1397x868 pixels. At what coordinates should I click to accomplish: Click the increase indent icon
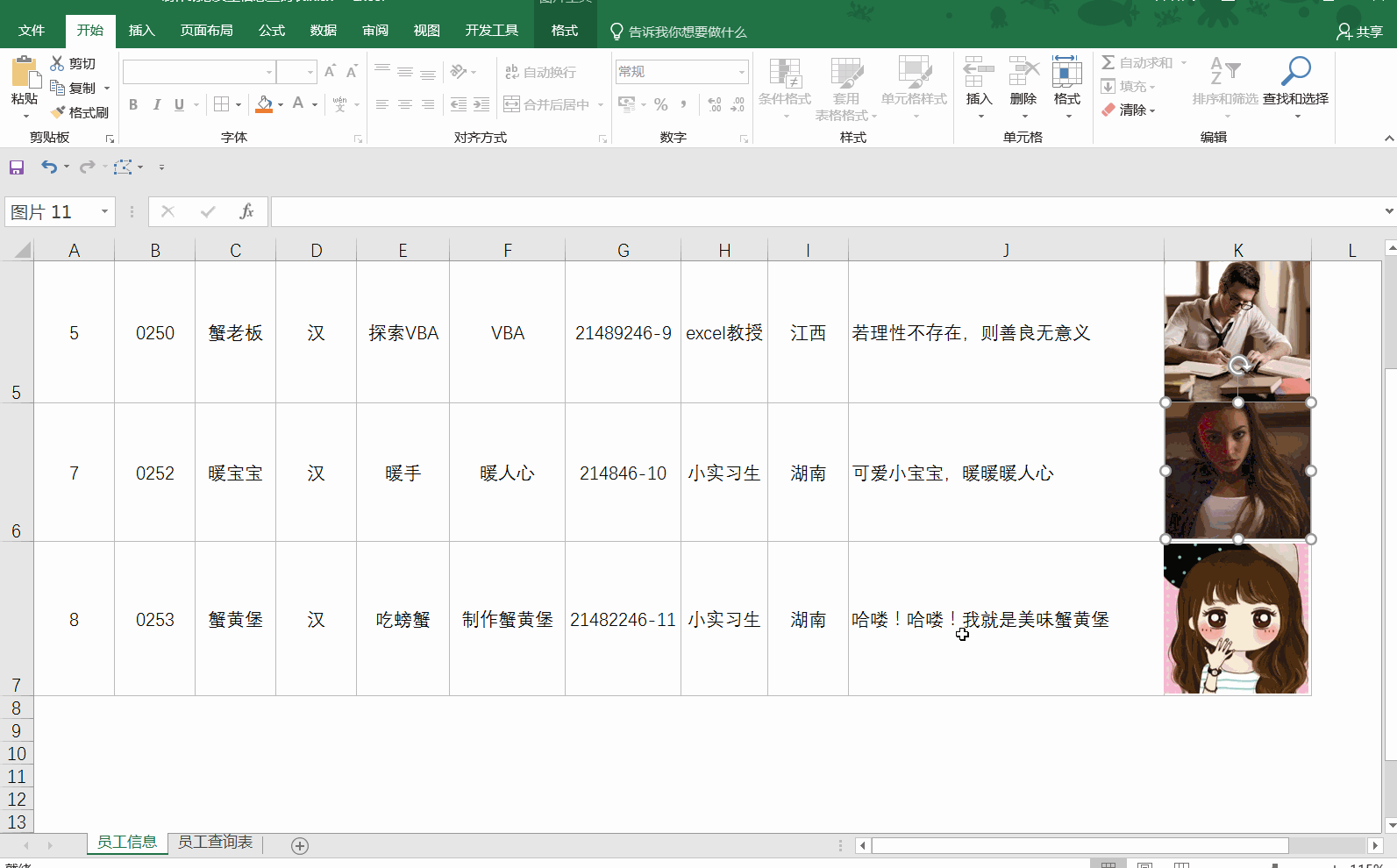tap(481, 104)
